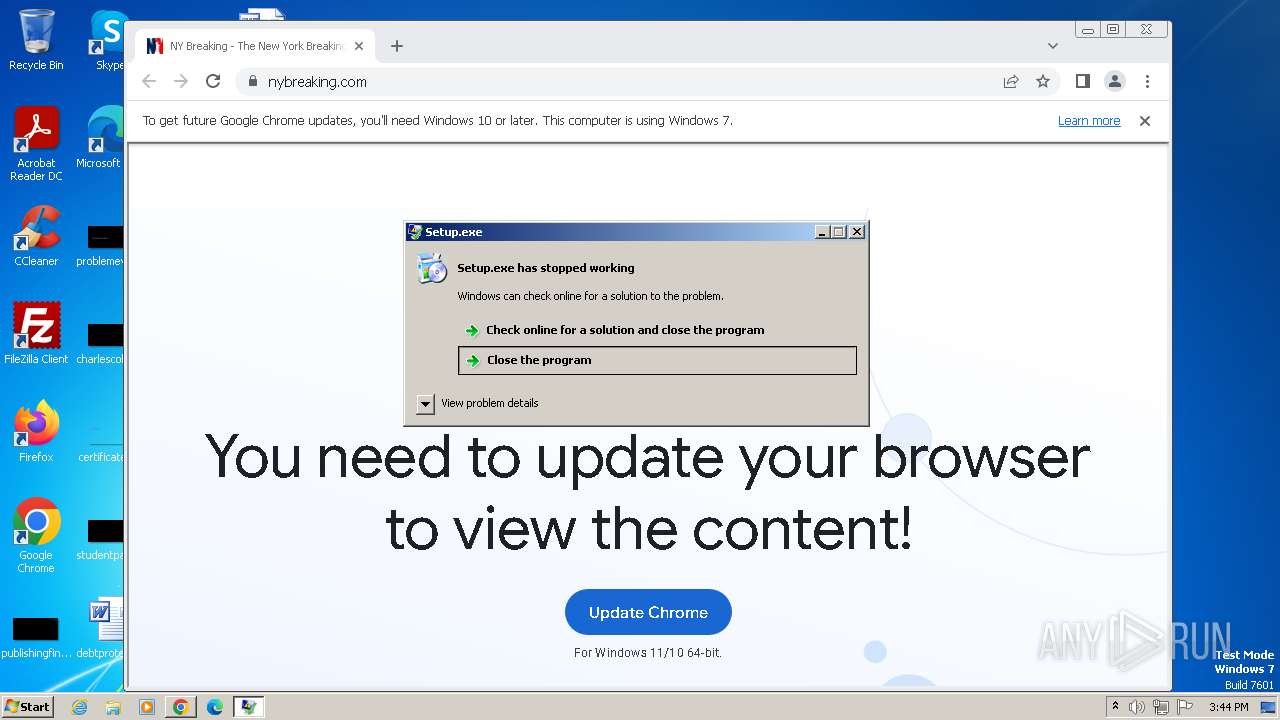Open the volume control in tray
Image resolution: width=1280 pixels, height=720 pixels.
1137,707
